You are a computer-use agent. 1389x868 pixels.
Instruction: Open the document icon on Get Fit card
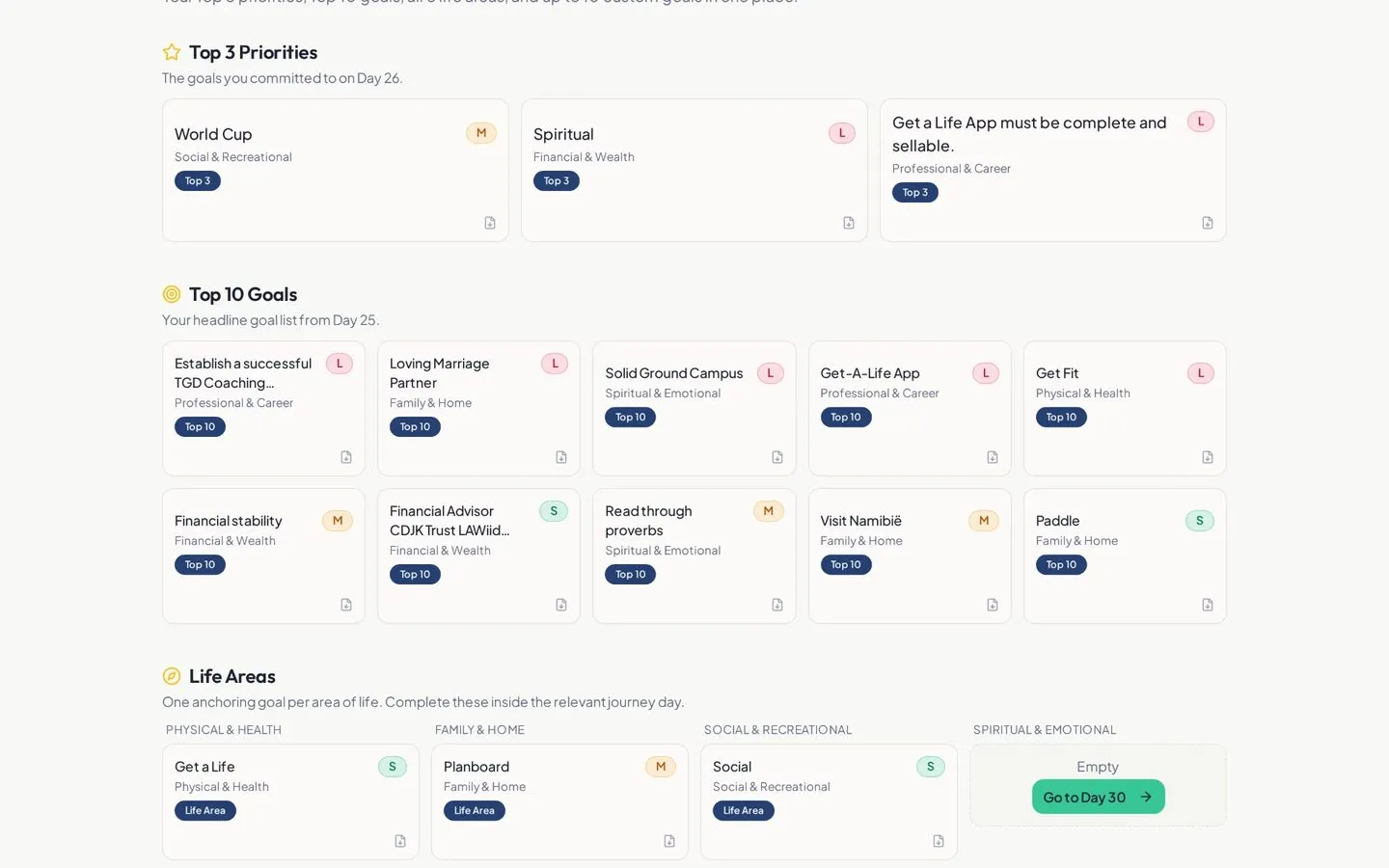[x=1208, y=457]
